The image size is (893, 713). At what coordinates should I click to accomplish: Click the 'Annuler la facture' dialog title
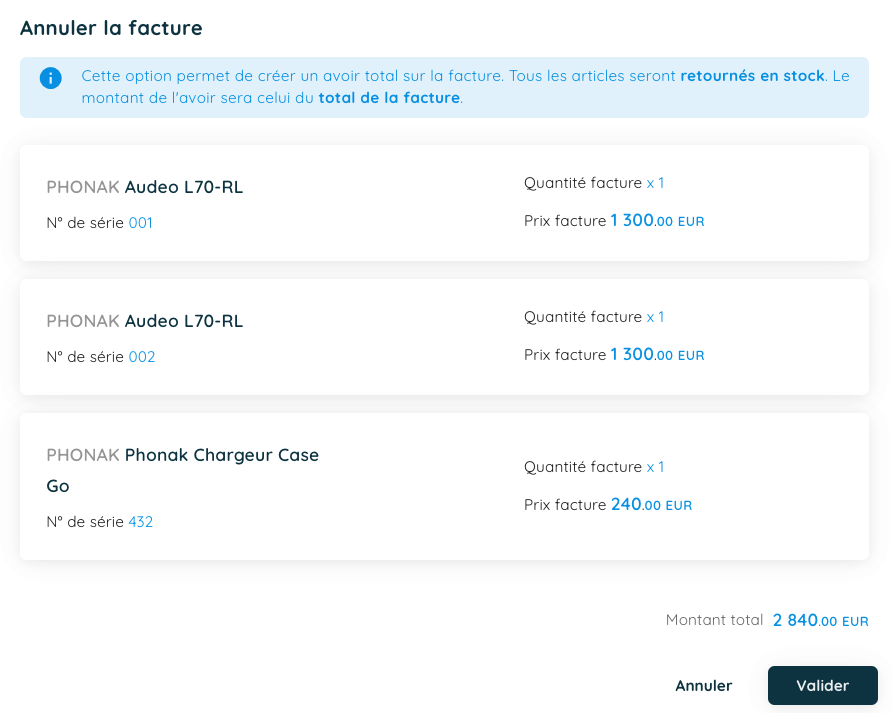tap(111, 28)
